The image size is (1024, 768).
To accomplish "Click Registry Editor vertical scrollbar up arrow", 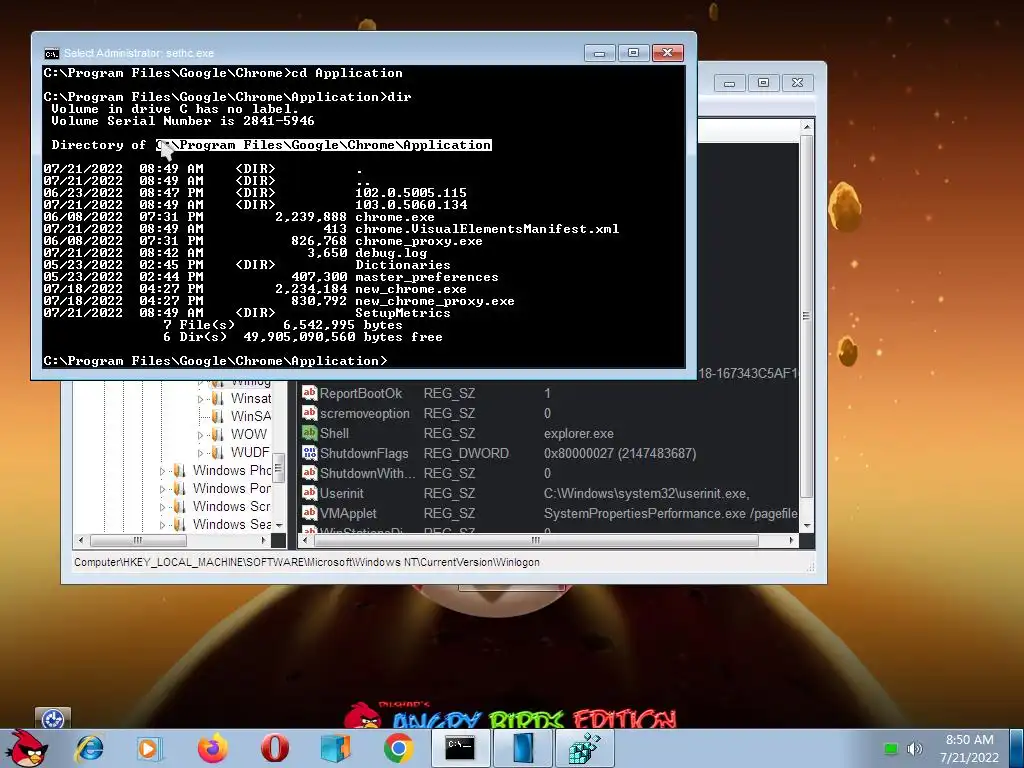I will tap(807, 127).
